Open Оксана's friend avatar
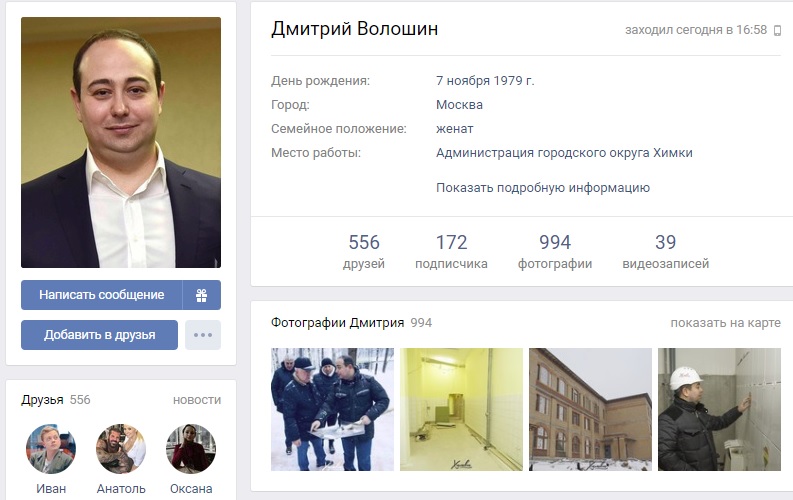Image resolution: width=793 pixels, height=500 pixels. tap(191, 449)
